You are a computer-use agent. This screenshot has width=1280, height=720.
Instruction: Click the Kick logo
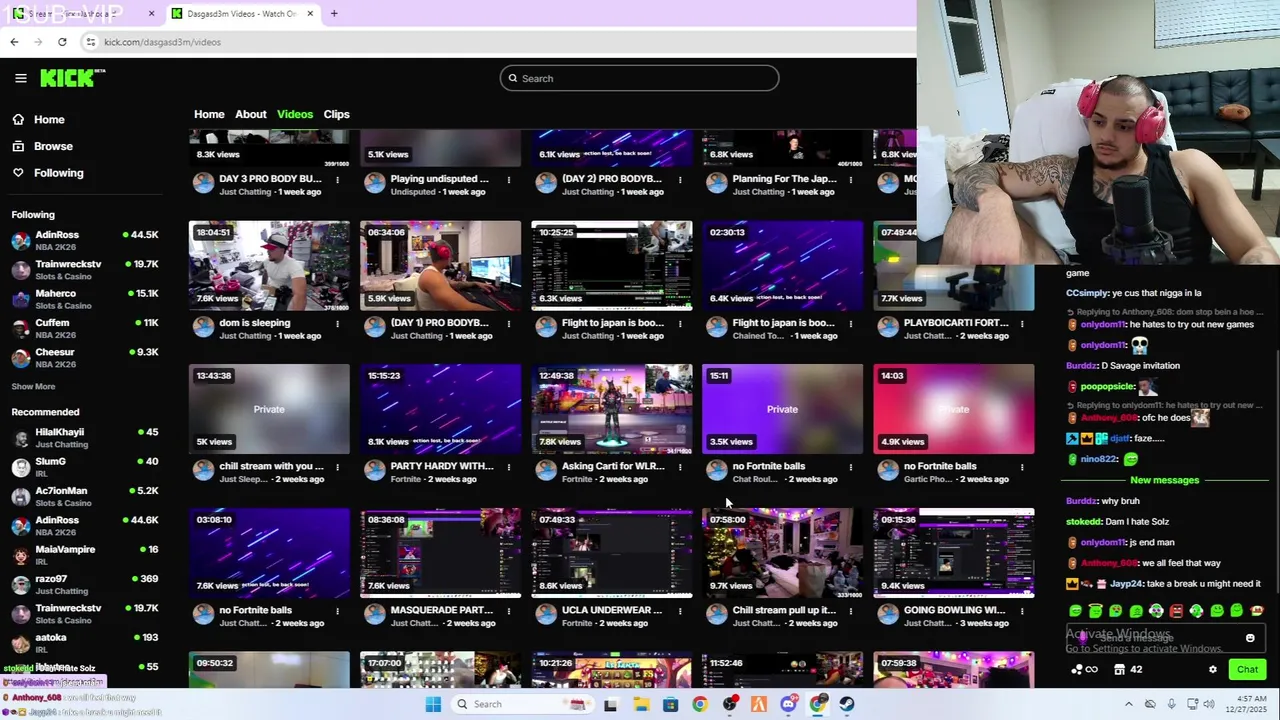(72, 78)
